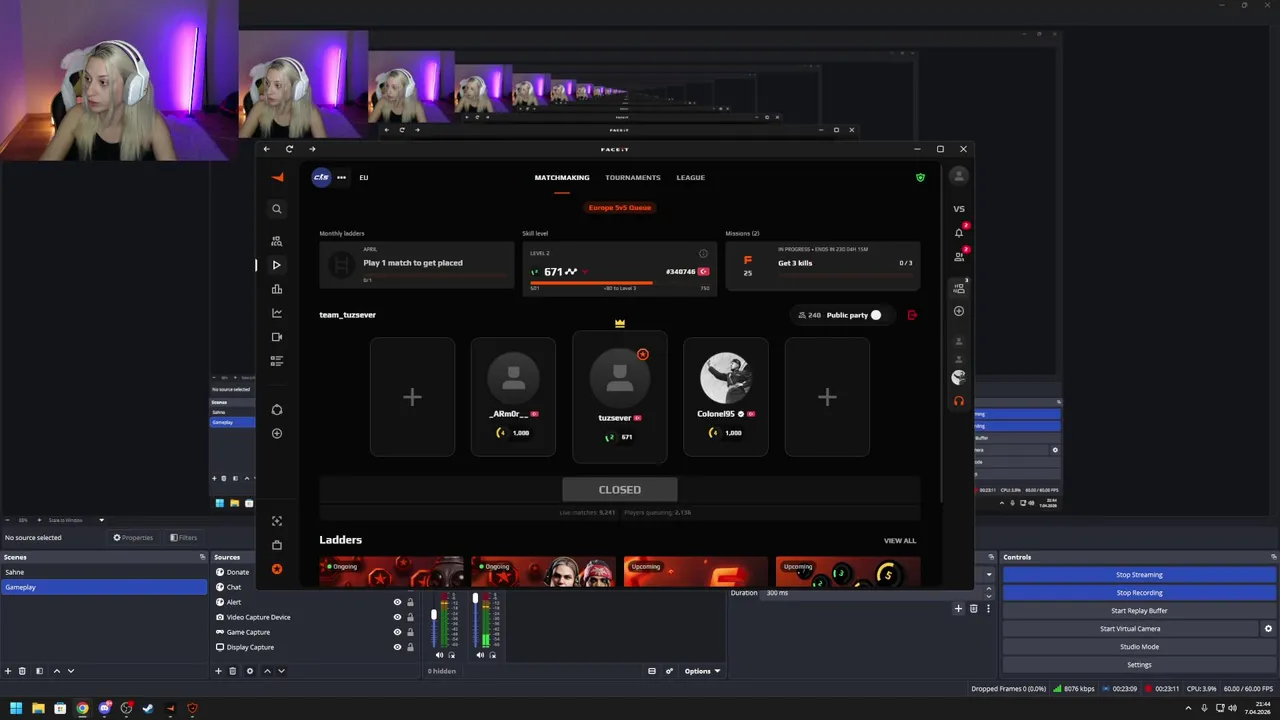Hide the Video Capture Device source
Image resolution: width=1280 pixels, height=720 pixels.
397,617
